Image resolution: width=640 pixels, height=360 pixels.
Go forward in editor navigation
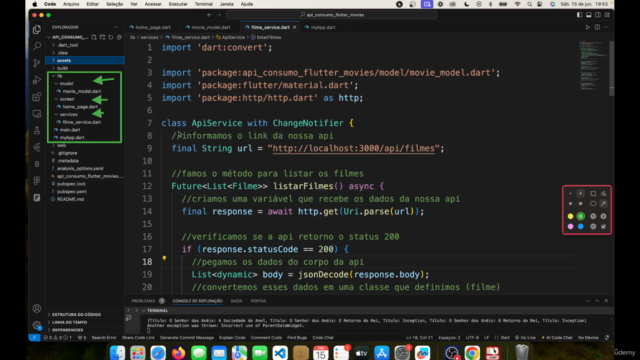[219, 15]
